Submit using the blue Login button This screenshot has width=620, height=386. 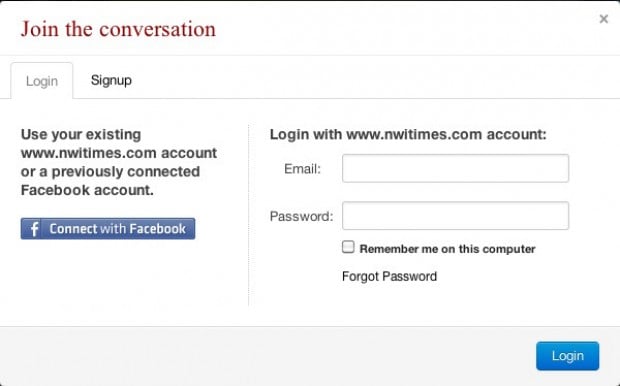[x=567, y=356]
